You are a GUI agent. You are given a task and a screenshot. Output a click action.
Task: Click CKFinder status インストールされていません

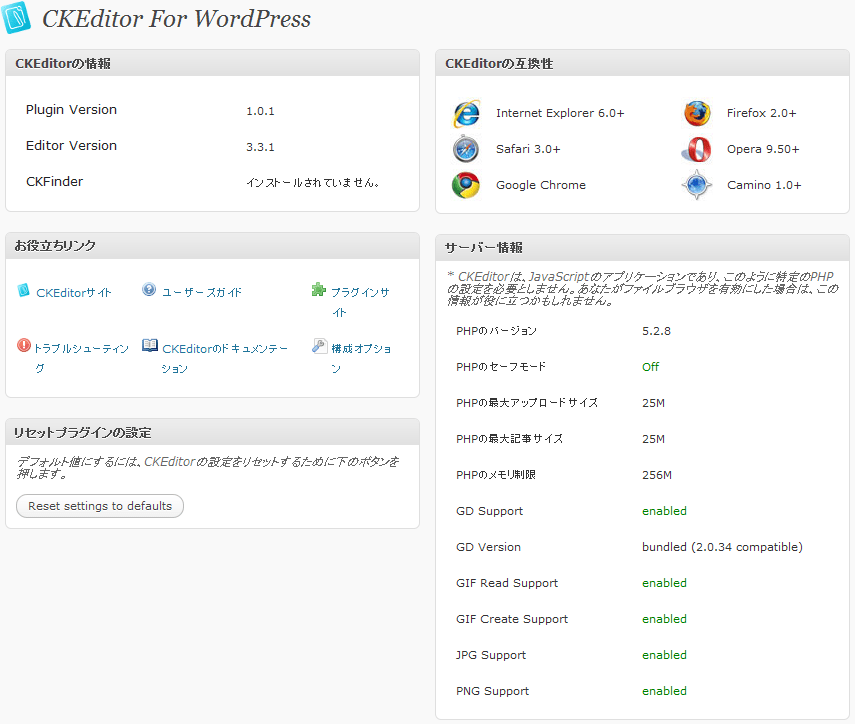point(313,183)
